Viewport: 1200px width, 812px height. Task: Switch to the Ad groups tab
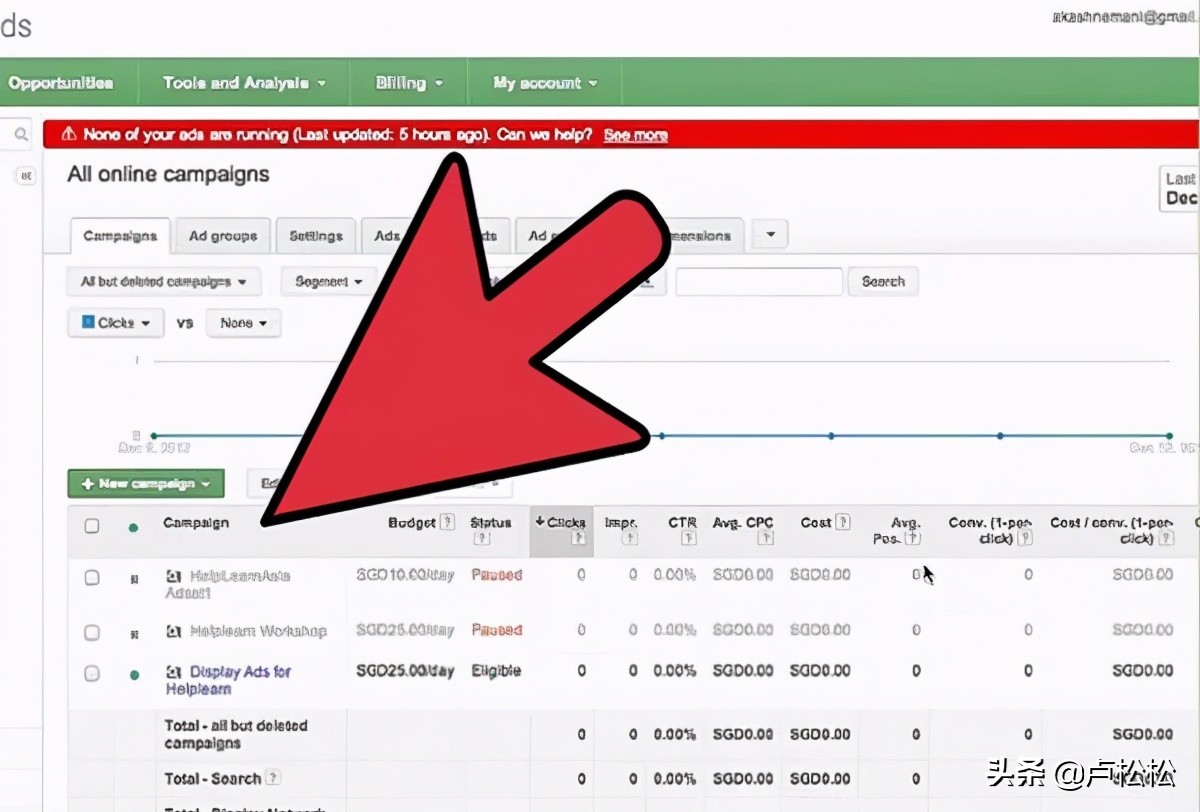click(x=223, y=236)
